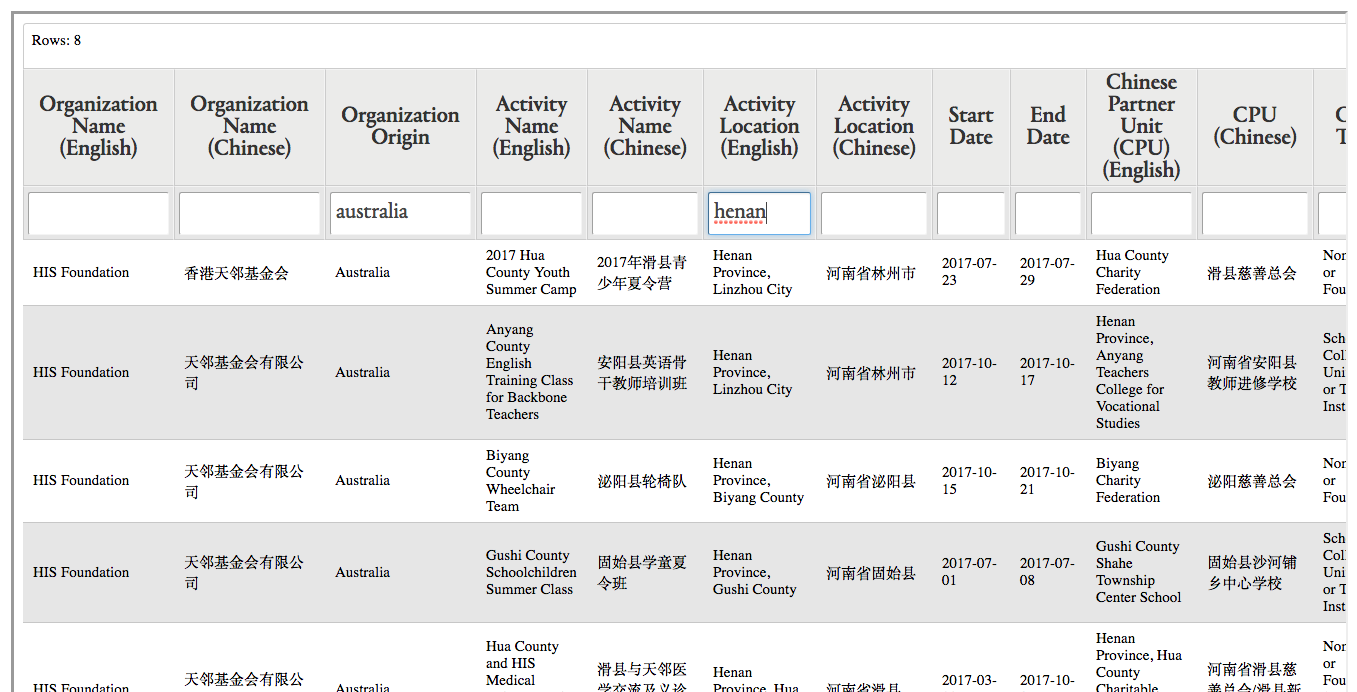Focus the Organization Name (English) filter box
The width and height of the screenshot is (1357, 692).
[98, 213]
